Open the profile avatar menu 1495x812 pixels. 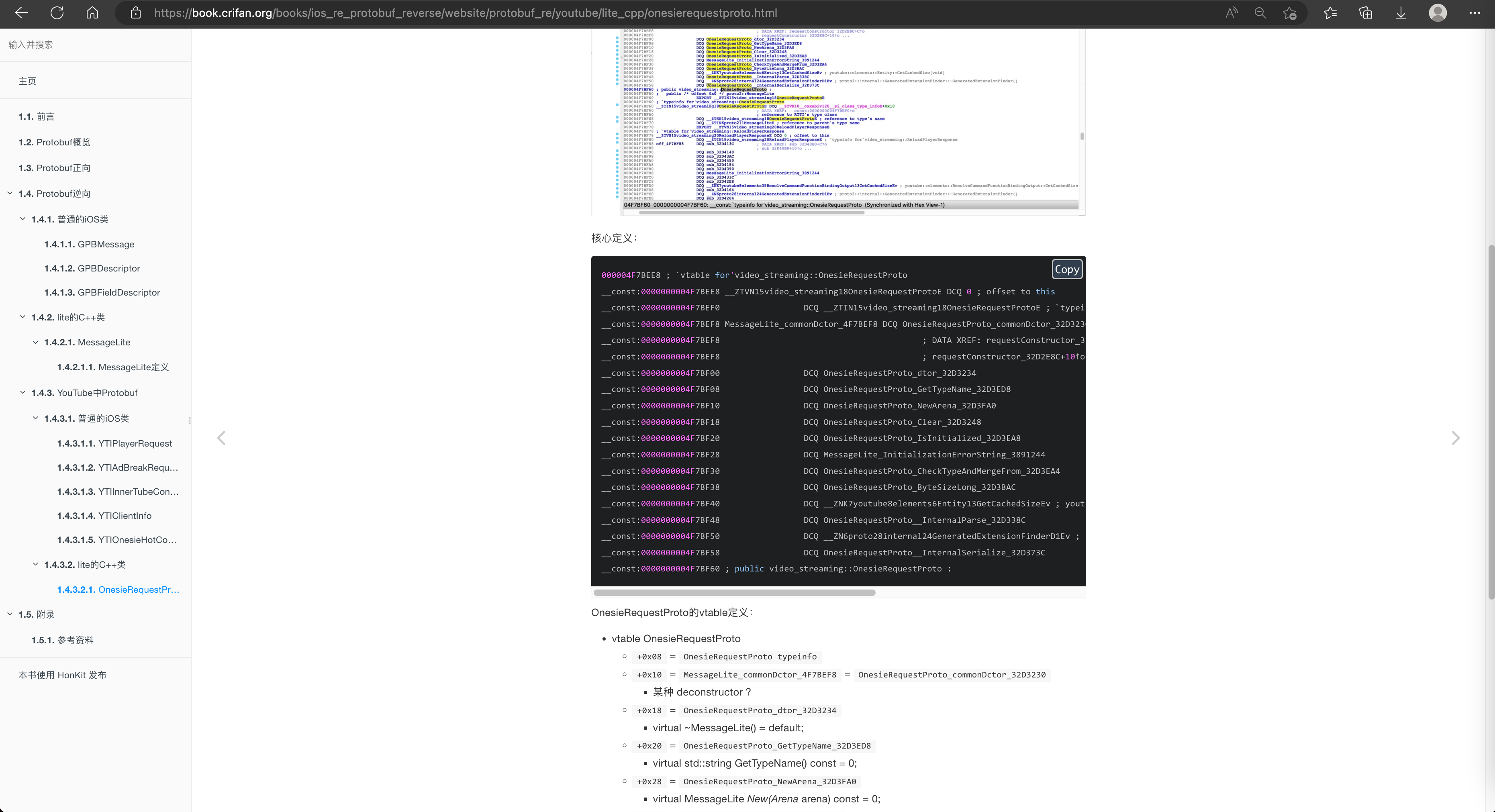coord(1438,13)
